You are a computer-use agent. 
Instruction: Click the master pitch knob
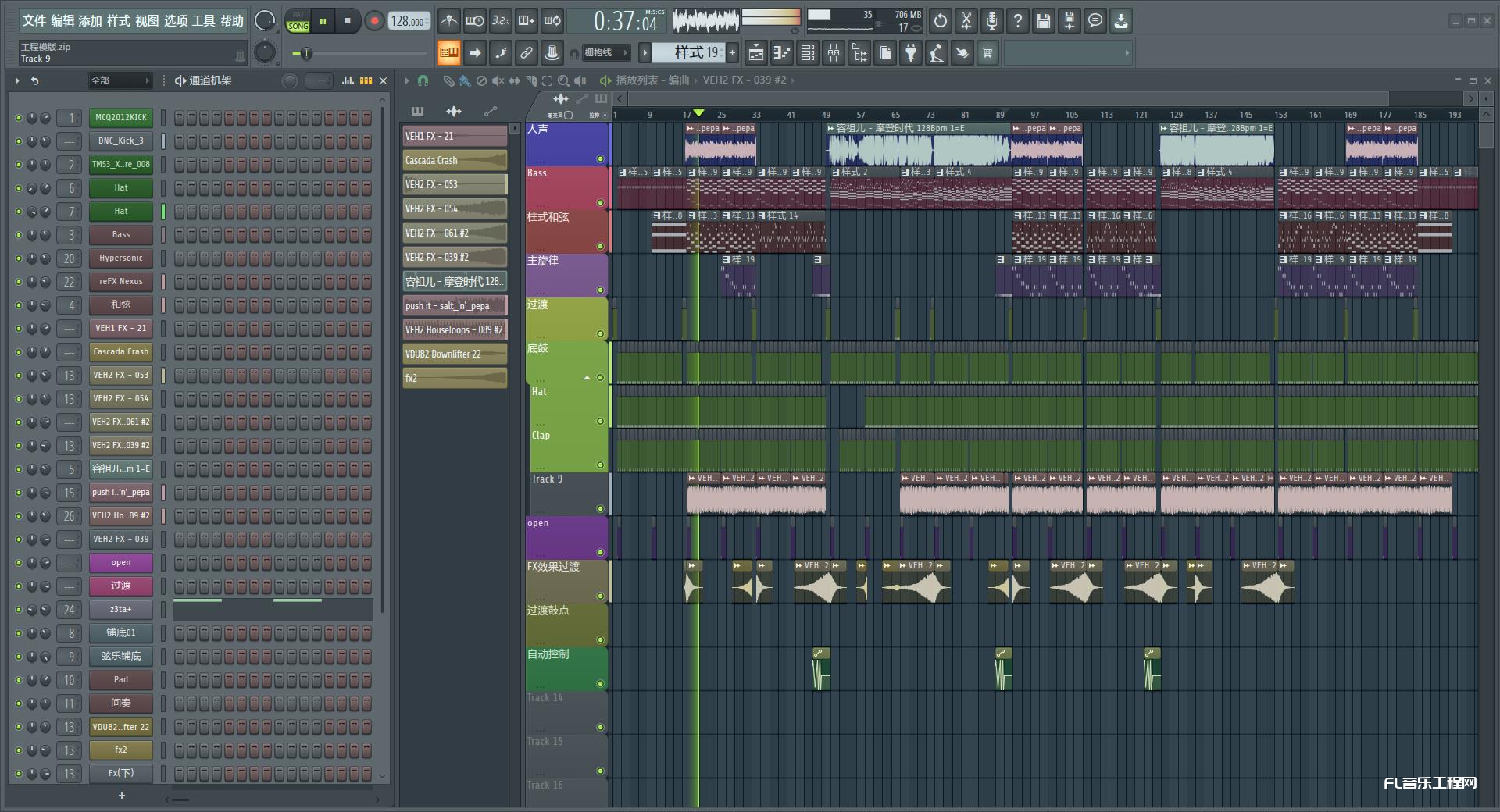pos(265,52)
